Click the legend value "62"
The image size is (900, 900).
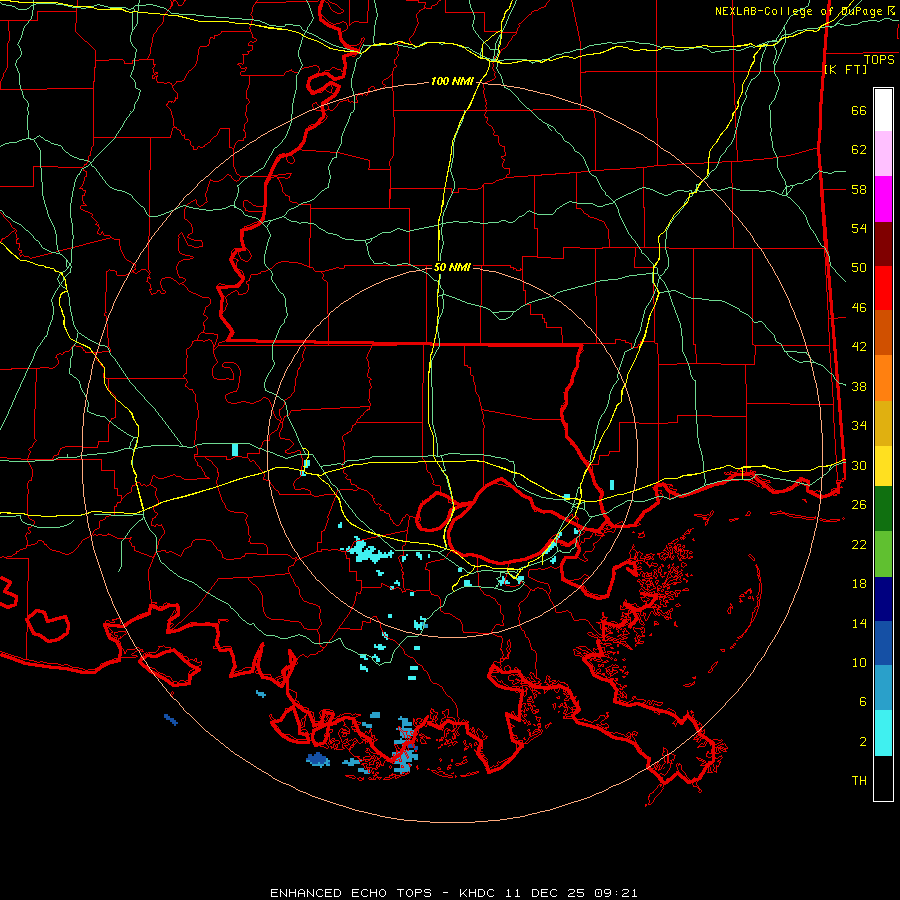pyautogui.click(x=859, y=150)
